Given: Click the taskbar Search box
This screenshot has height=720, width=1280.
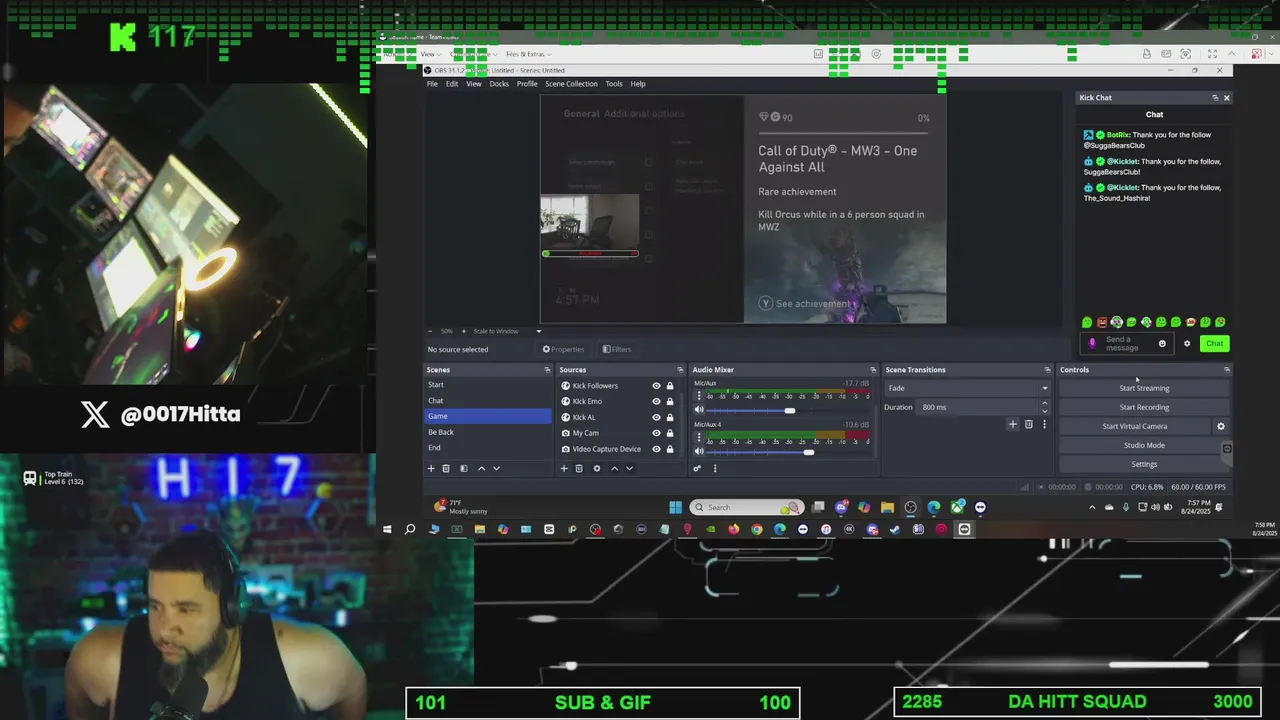Looking at the screenshot, I should (745, 507).
